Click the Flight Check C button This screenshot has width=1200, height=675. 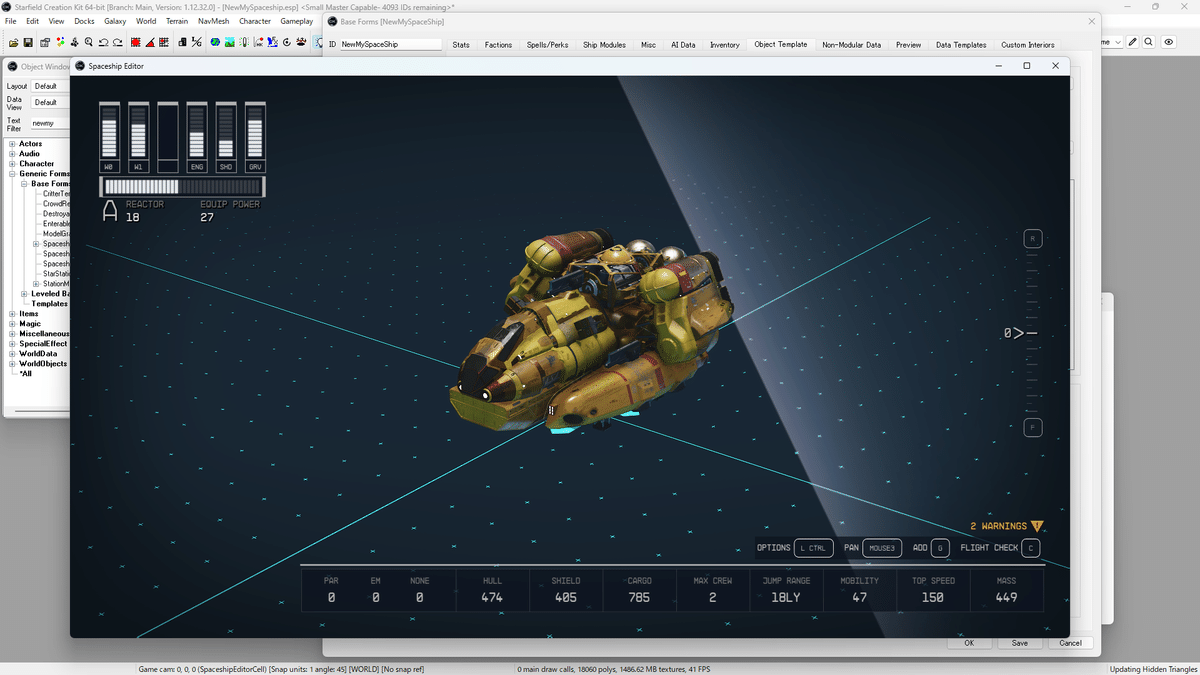coord(1031,548)
